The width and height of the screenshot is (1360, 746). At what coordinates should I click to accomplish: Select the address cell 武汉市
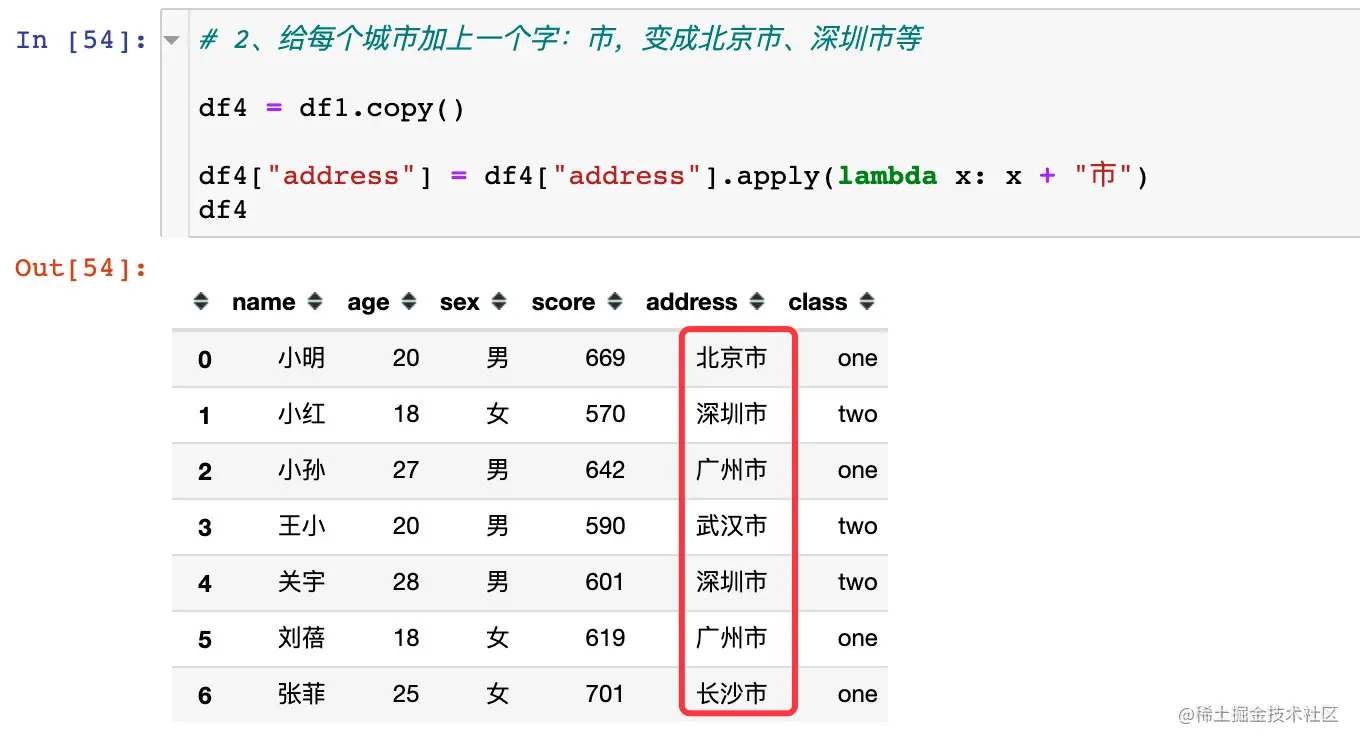pyautogui.click(x=731, y=526)
